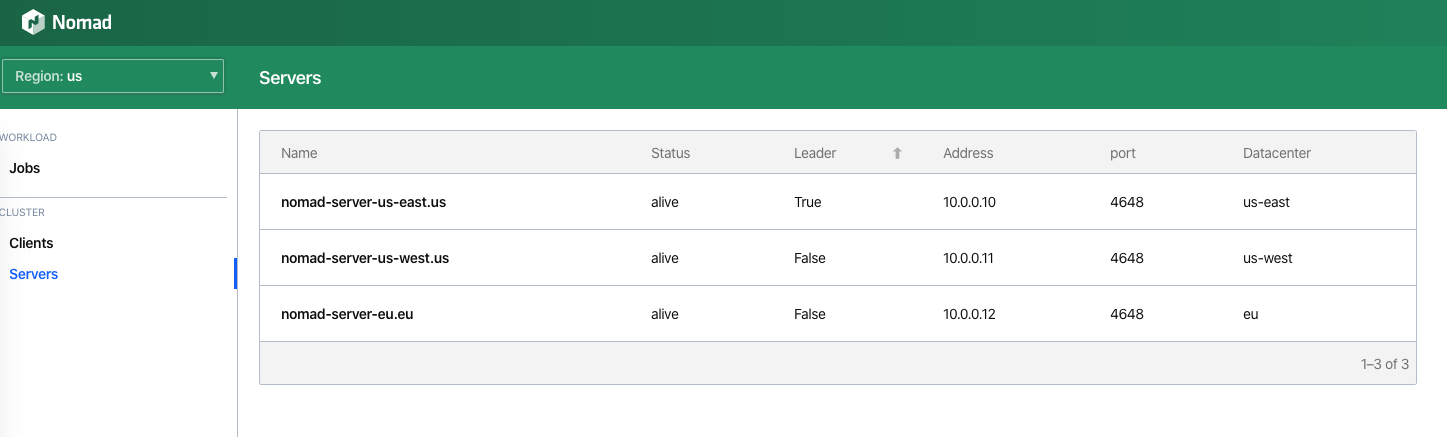1447x437 pixels.
Task: Open server nomad-server-us-east.us
Action: click(x=363, y=202)
